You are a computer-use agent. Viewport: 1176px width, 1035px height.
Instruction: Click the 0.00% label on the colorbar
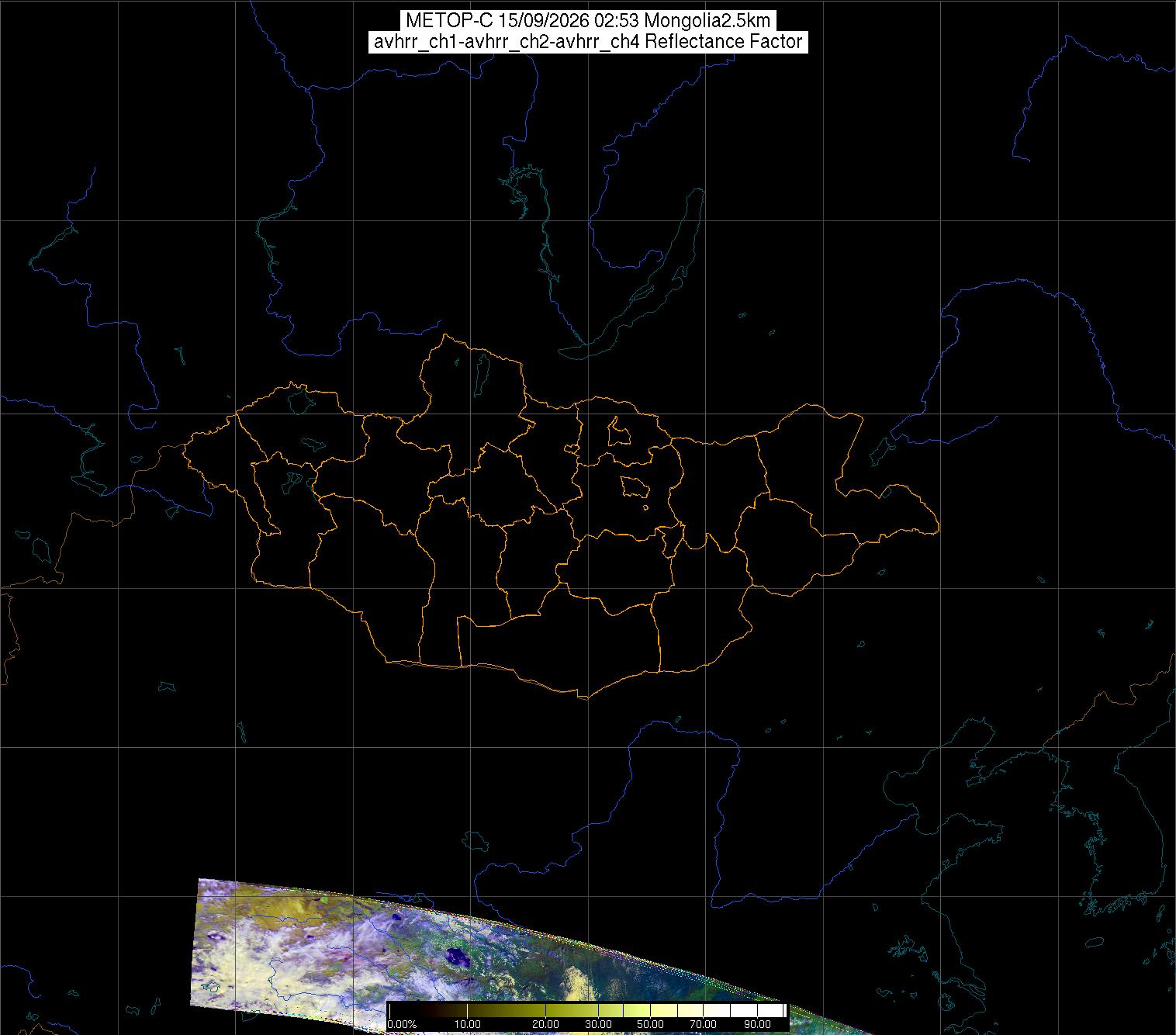402,1024
